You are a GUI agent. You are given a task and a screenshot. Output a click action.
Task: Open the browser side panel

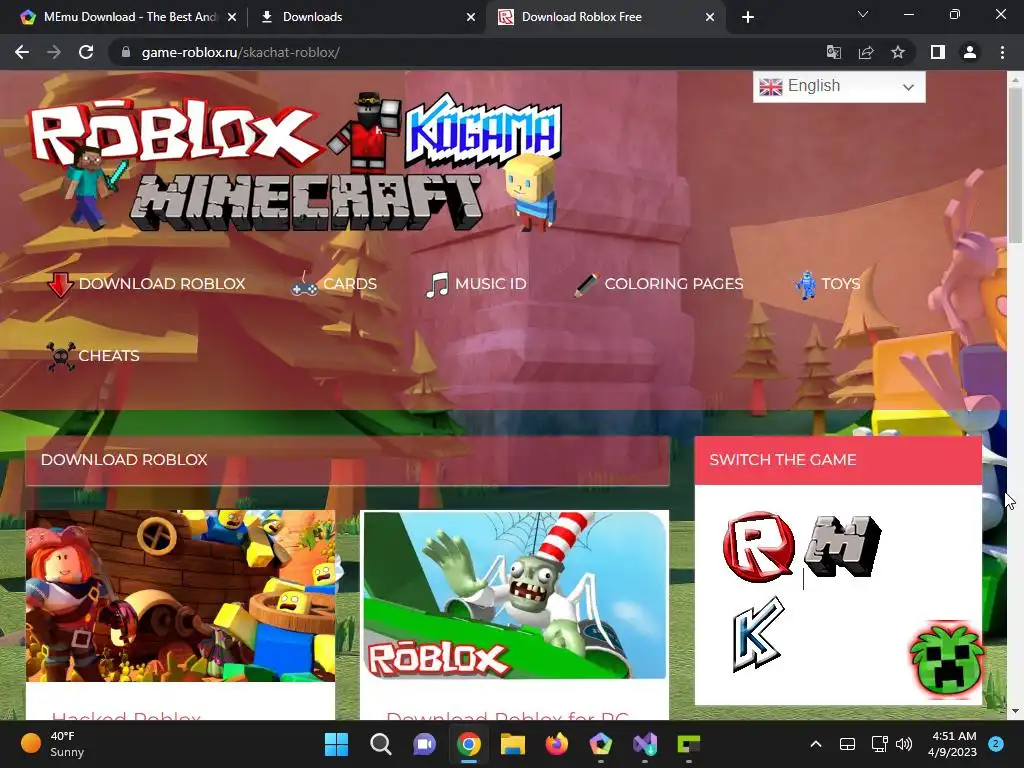click(x=938, y=52)
